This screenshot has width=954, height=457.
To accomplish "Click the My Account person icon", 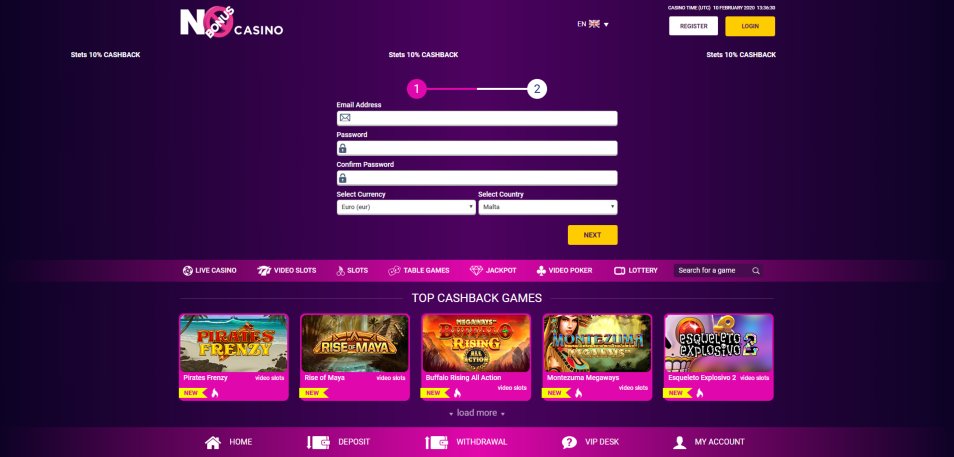I will pyautogui.click(x=680, y=442).
